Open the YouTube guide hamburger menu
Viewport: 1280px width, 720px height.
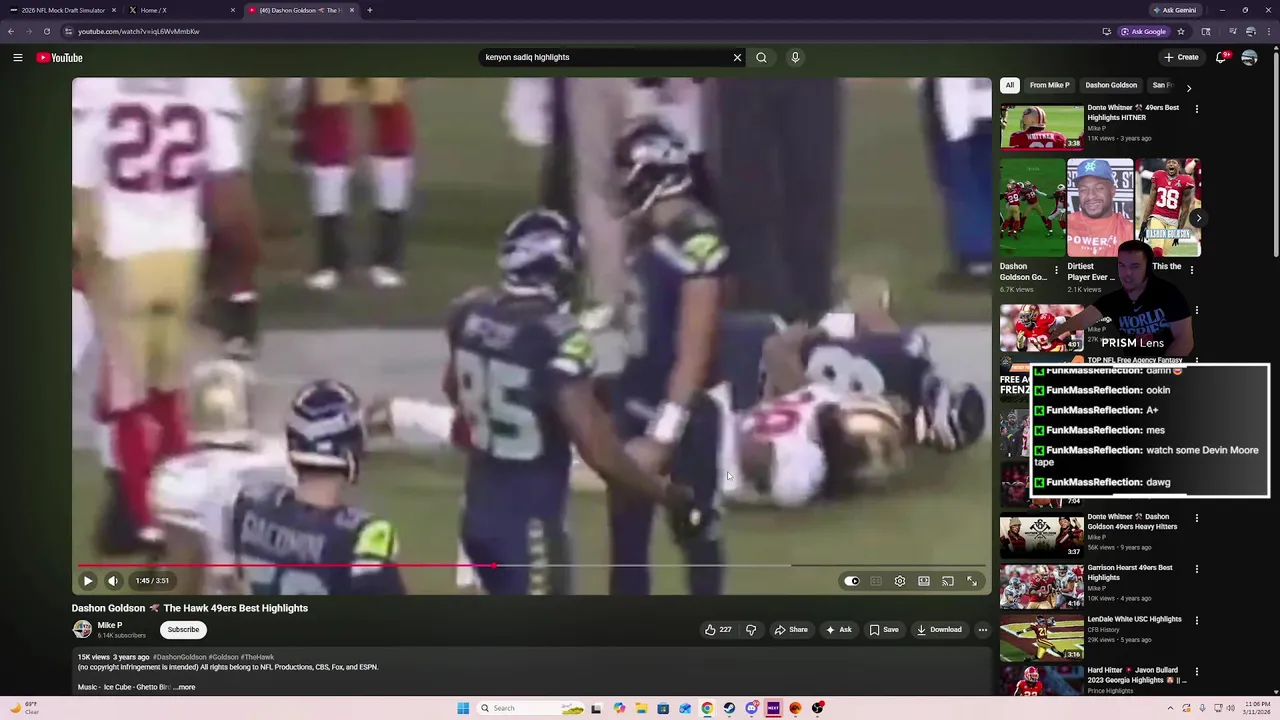(x=18, y=57)
